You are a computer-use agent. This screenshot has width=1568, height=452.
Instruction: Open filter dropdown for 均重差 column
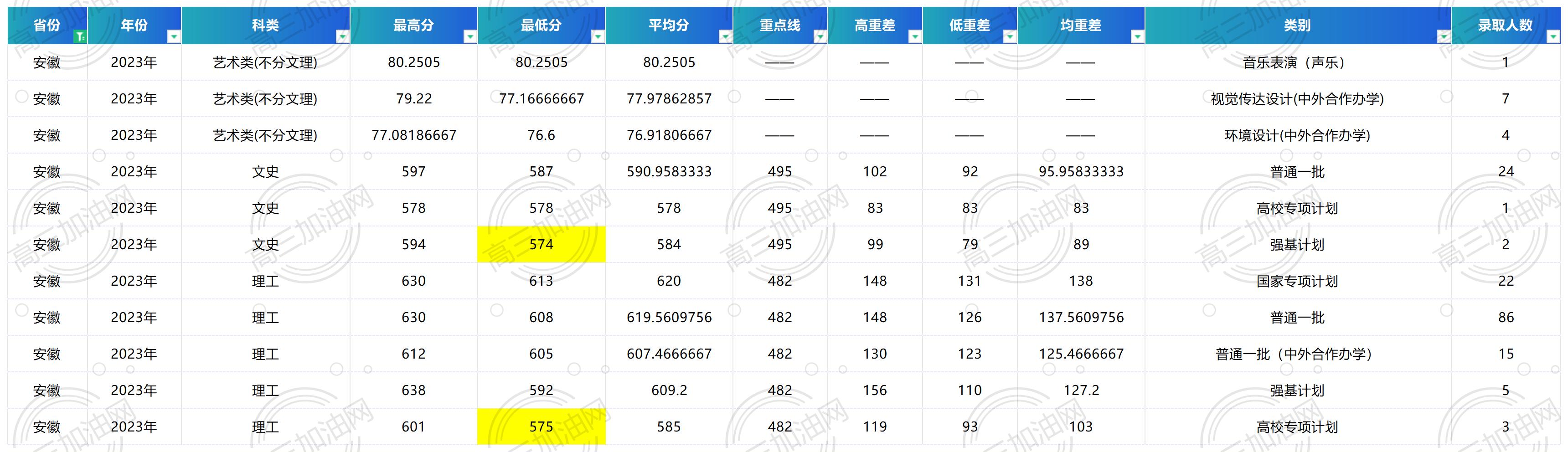(x=1137, y=37)
